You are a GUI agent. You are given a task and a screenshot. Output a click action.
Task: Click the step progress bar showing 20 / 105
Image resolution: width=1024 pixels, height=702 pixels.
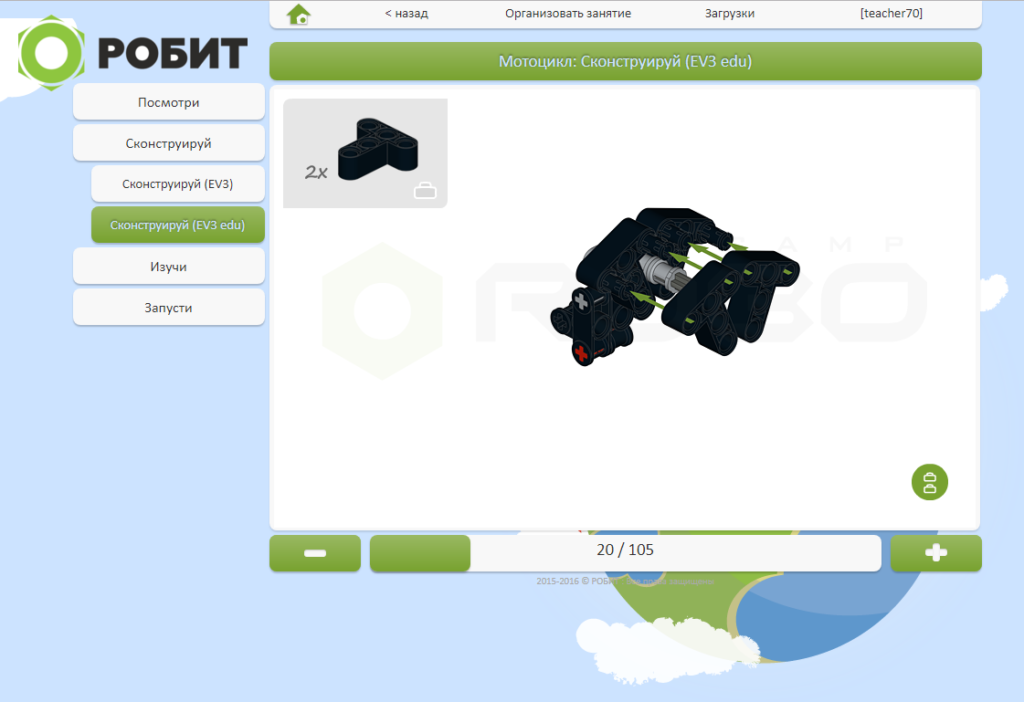coord(625,553)
